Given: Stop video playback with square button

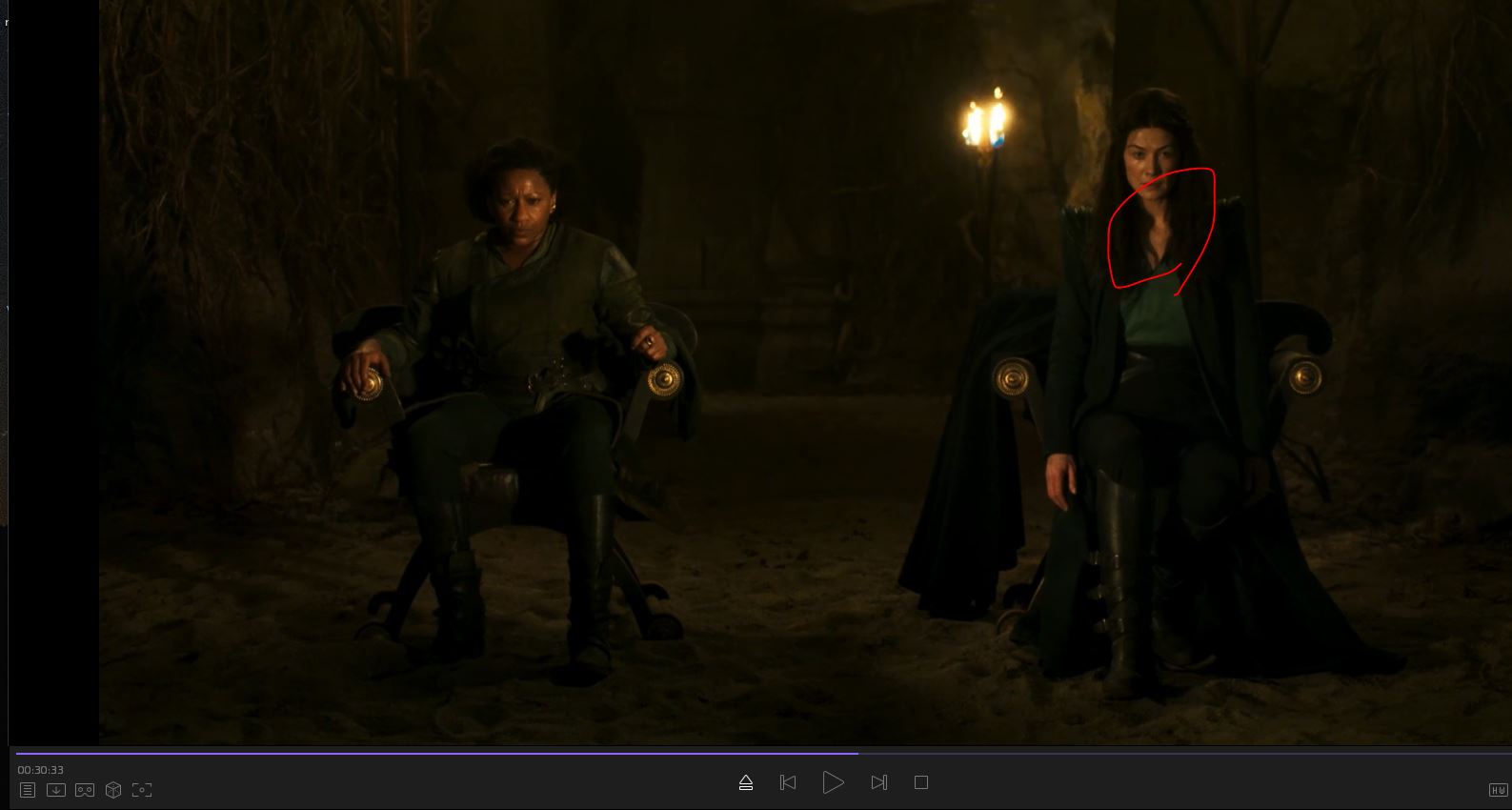Looking at the screenshot, I should (x=920, y=782).
